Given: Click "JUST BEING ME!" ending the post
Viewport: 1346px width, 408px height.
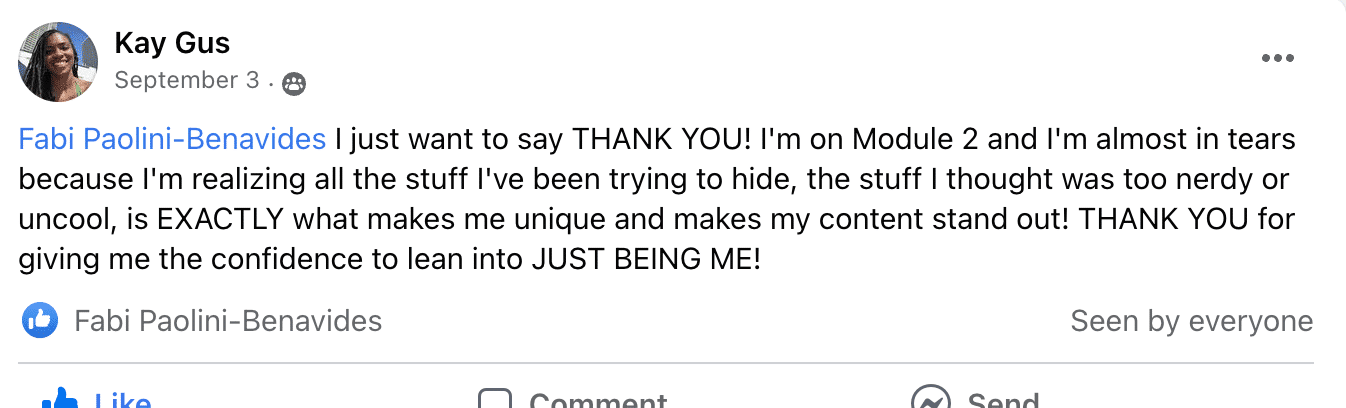Looking at the screenshot, I should pyautogui.click(x=646, y=262).
